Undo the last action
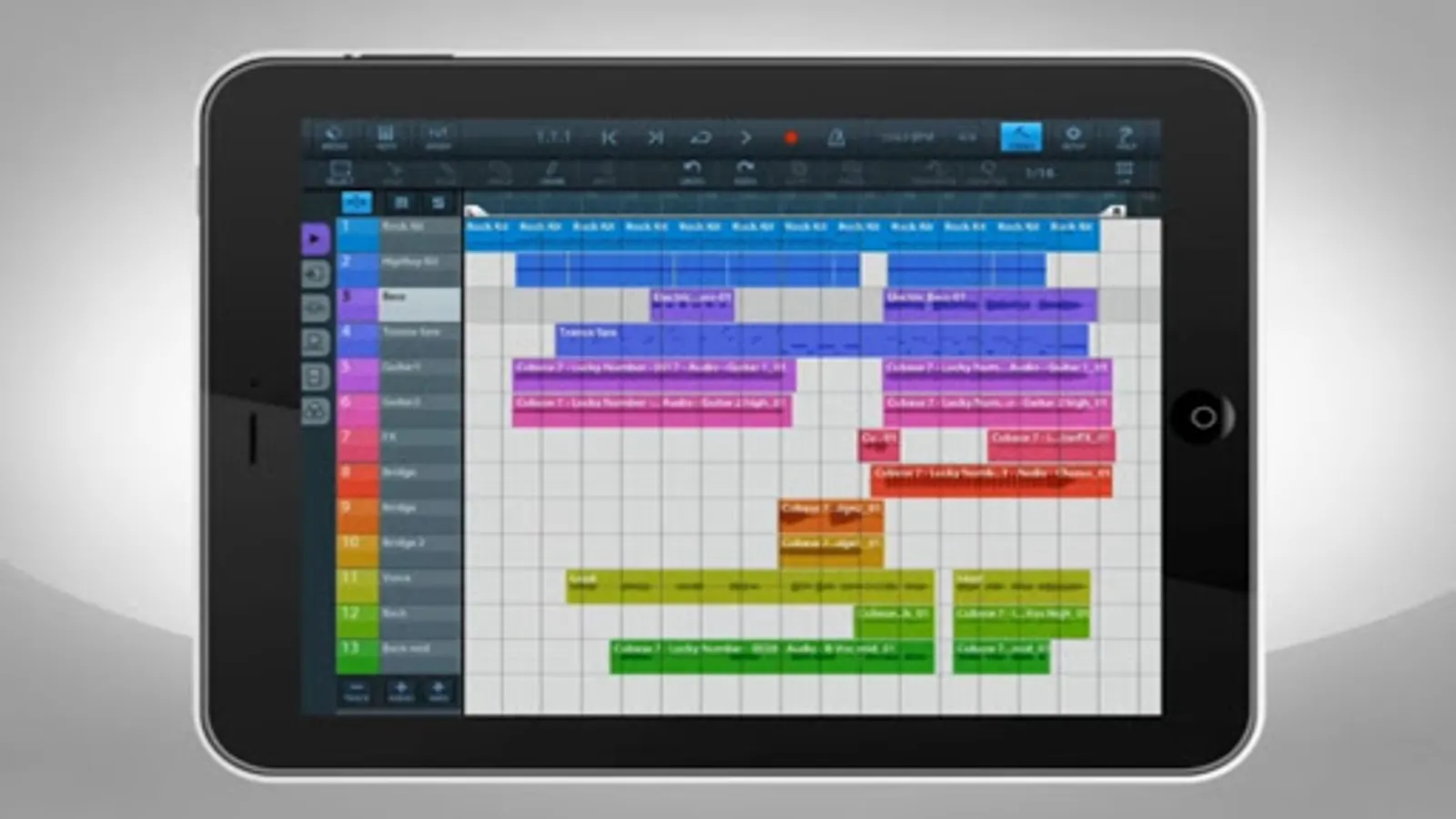 (693, 172)
